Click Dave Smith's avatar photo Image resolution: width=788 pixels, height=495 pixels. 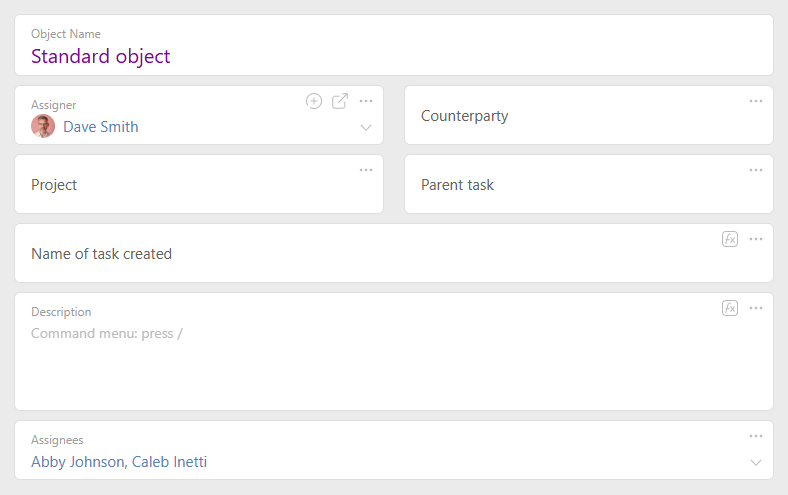tap(43, 126)
